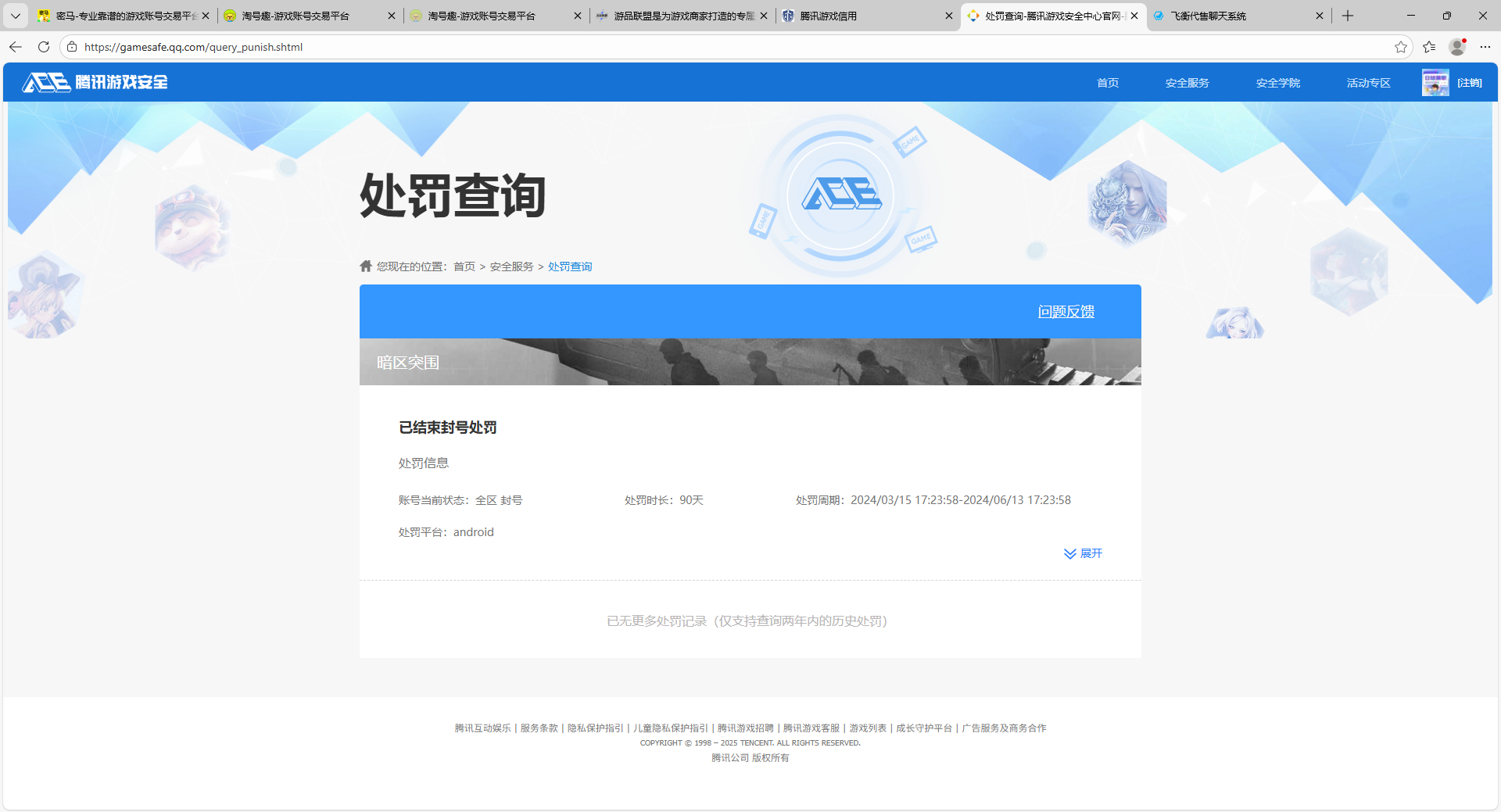
Task: Add this page to favorites via star icon
Action: click(1400, 47)
